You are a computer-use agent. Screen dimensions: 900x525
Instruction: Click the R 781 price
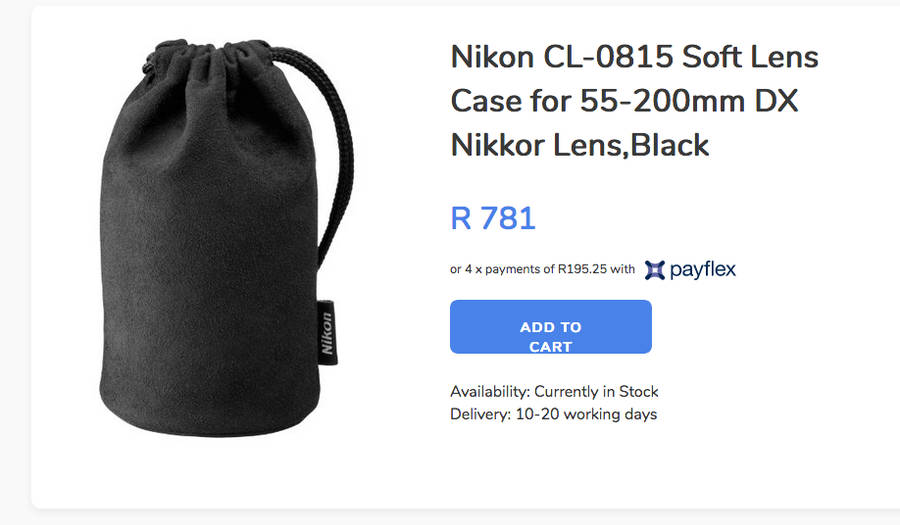click(493, 217)
